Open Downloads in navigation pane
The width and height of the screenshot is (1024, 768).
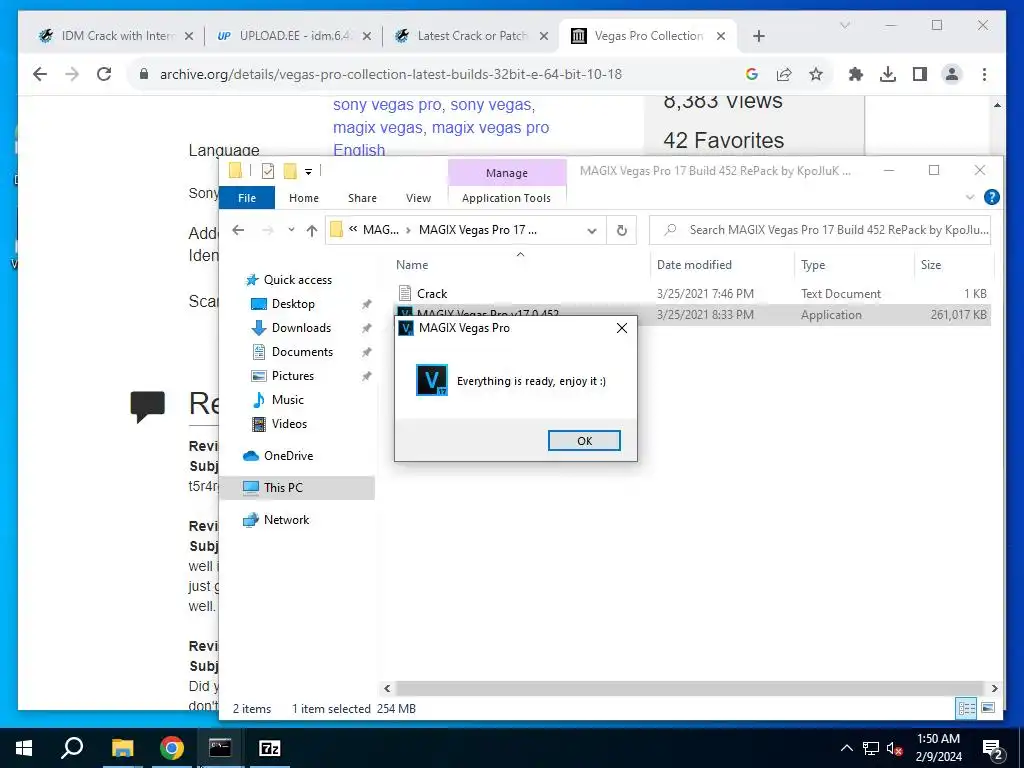(301, 328)
